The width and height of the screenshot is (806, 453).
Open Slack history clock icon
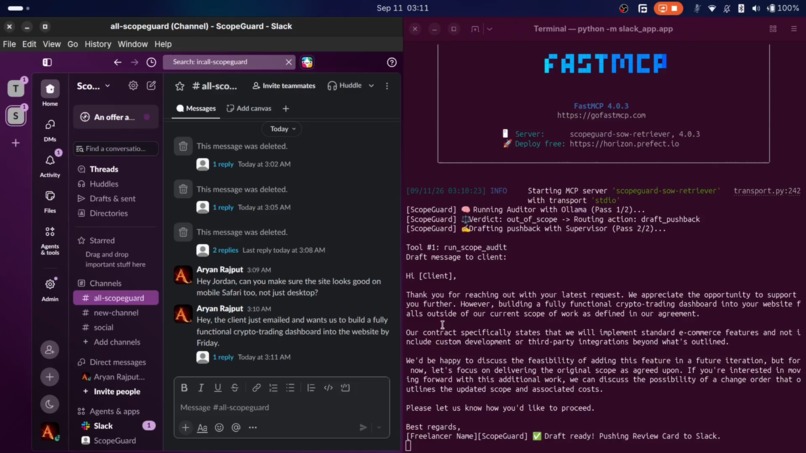point(151,62)
